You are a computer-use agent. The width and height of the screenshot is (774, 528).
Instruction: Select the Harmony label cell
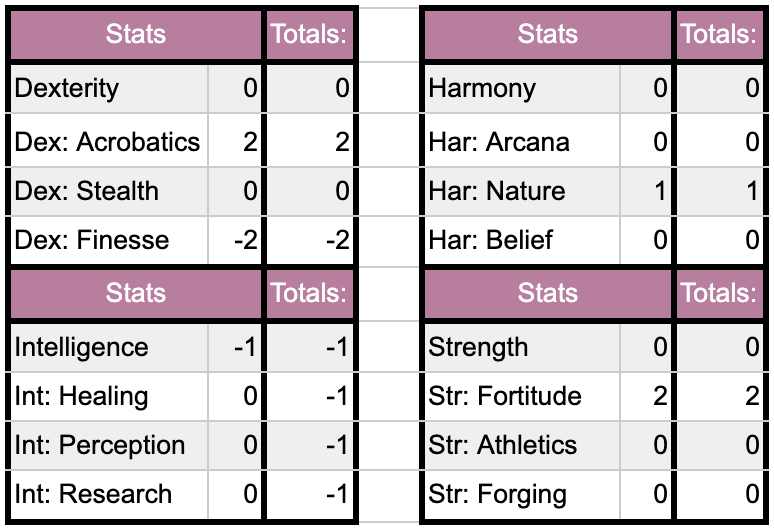tap(522, 89)
